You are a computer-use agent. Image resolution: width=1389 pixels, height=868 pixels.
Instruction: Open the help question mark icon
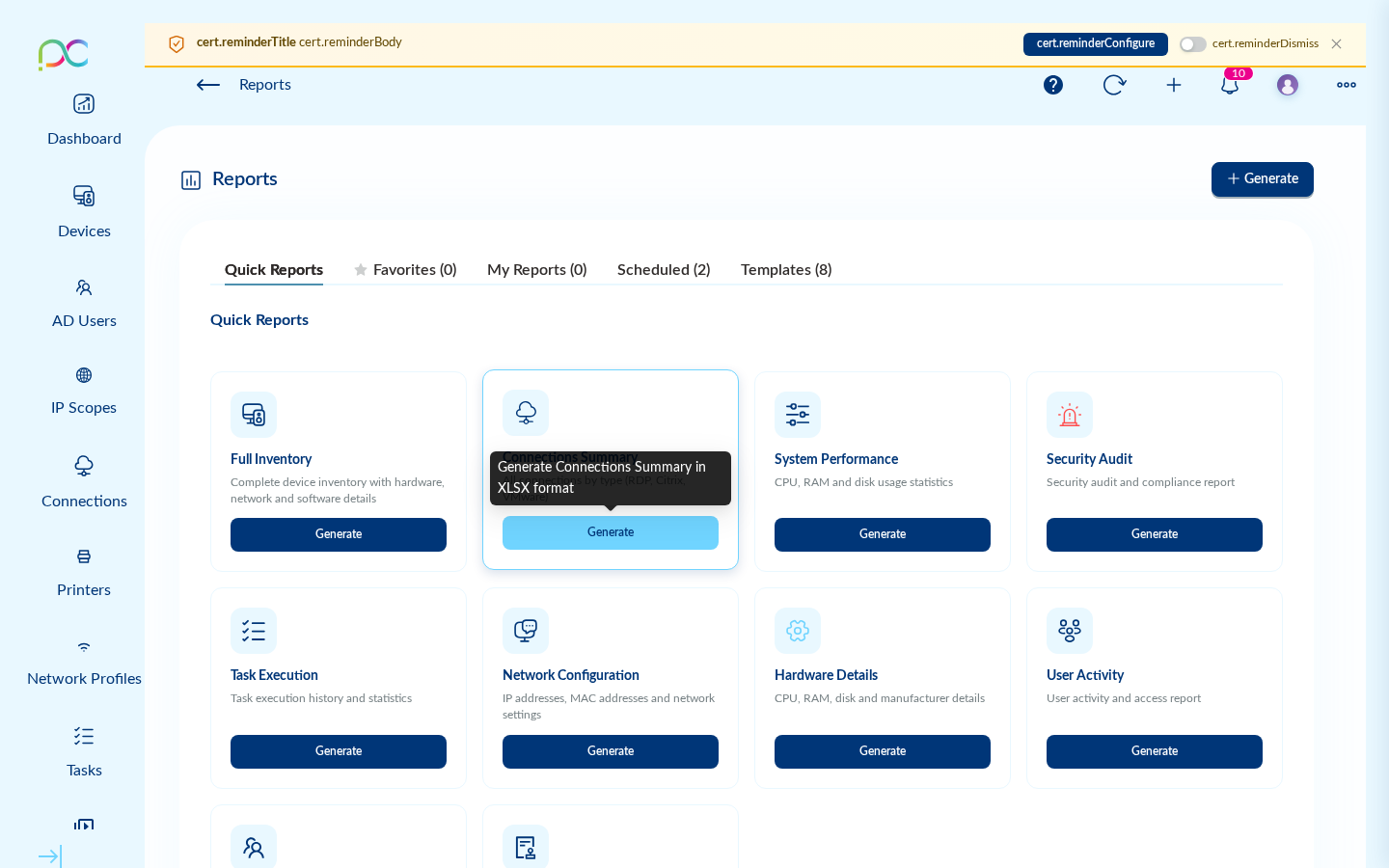point(1053,85)
